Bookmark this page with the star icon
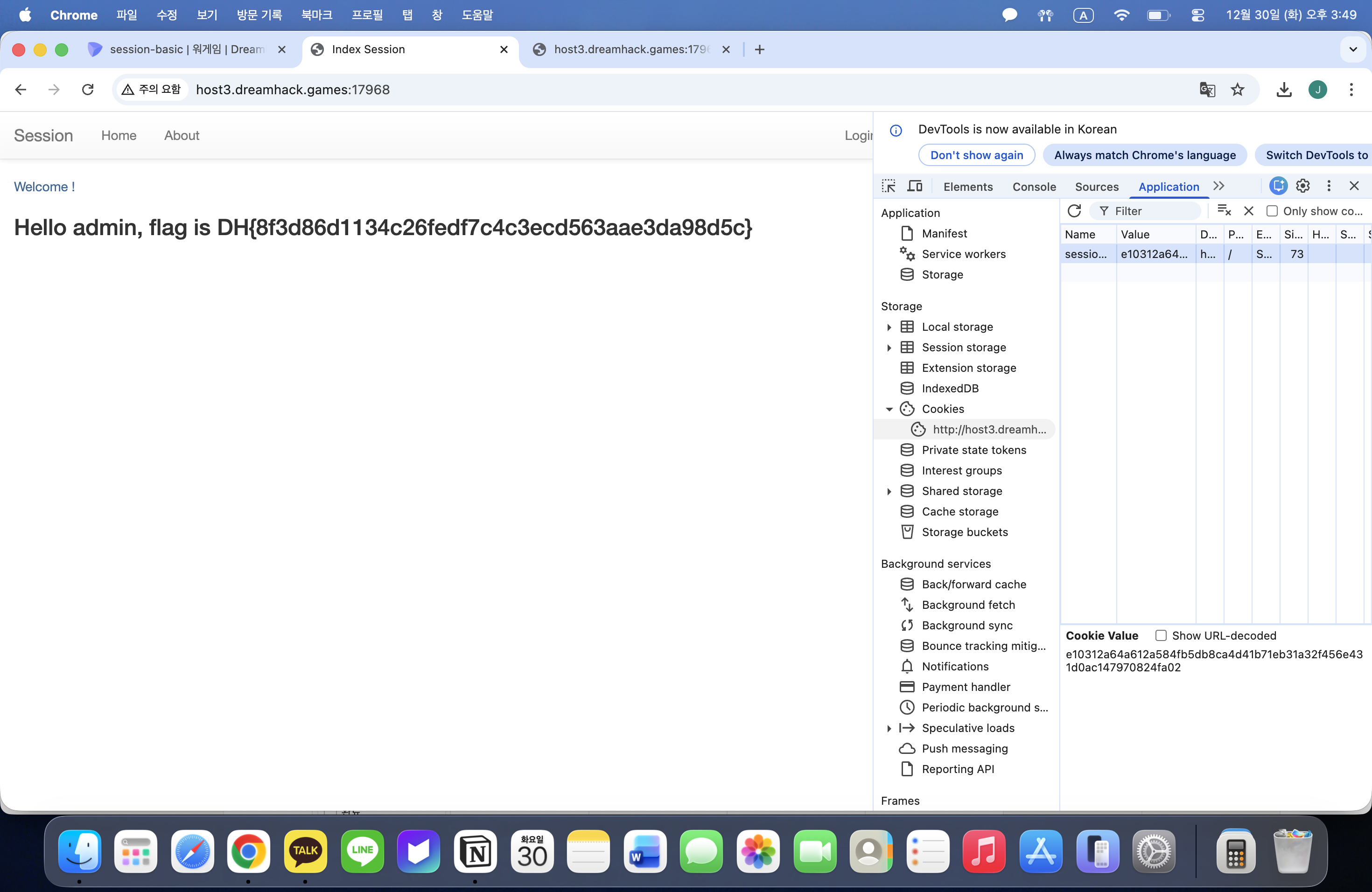This screenshot has width=1372, height=892. click(x=1238, y=89)
